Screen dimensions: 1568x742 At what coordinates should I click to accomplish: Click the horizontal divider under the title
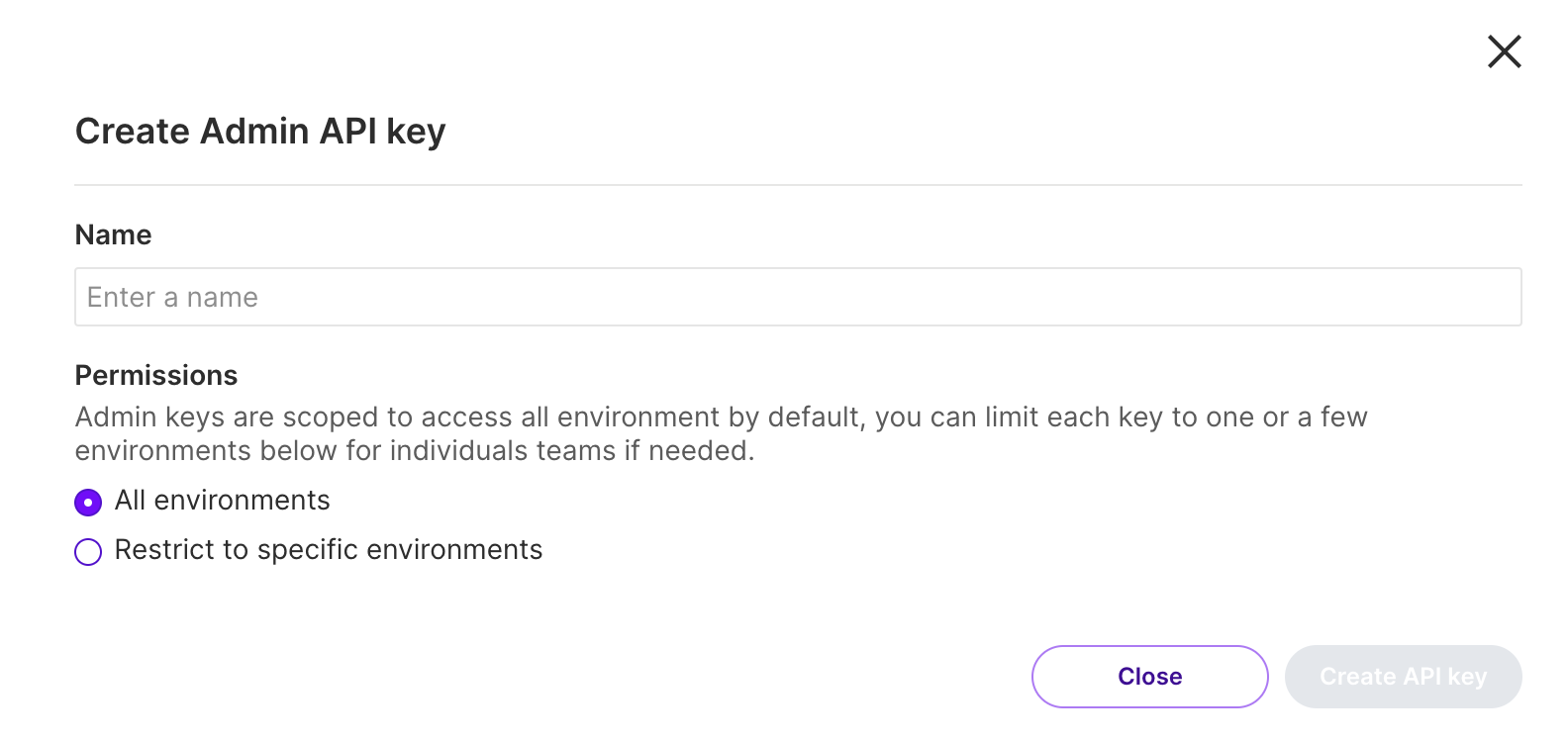(x=797, y=185)
